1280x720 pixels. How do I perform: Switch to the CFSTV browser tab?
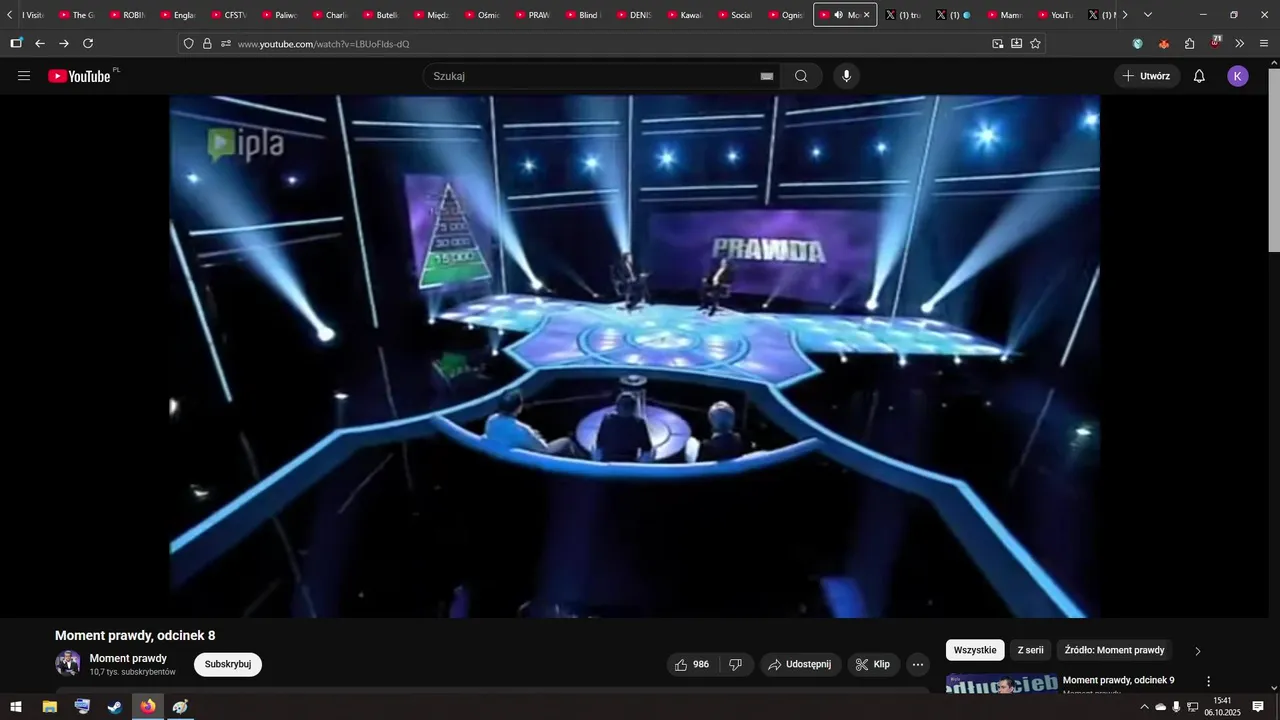[x=227, y=15]
